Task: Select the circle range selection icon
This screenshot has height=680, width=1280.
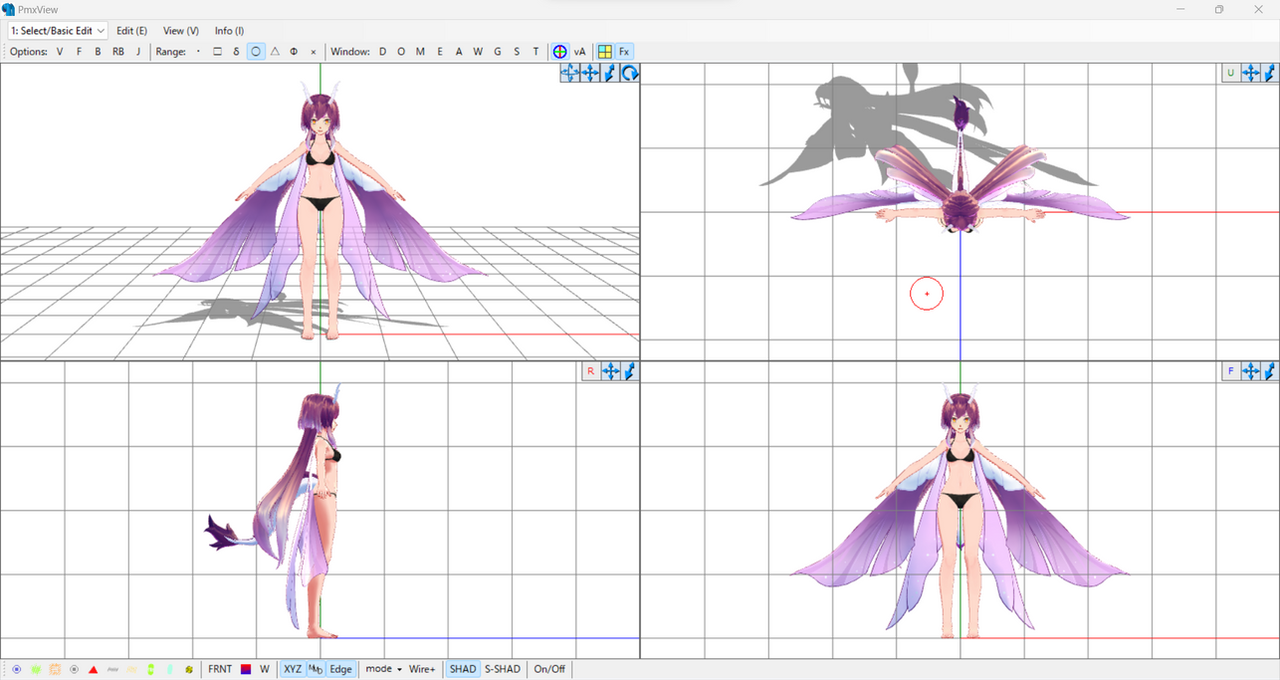Action: [256, 52]
